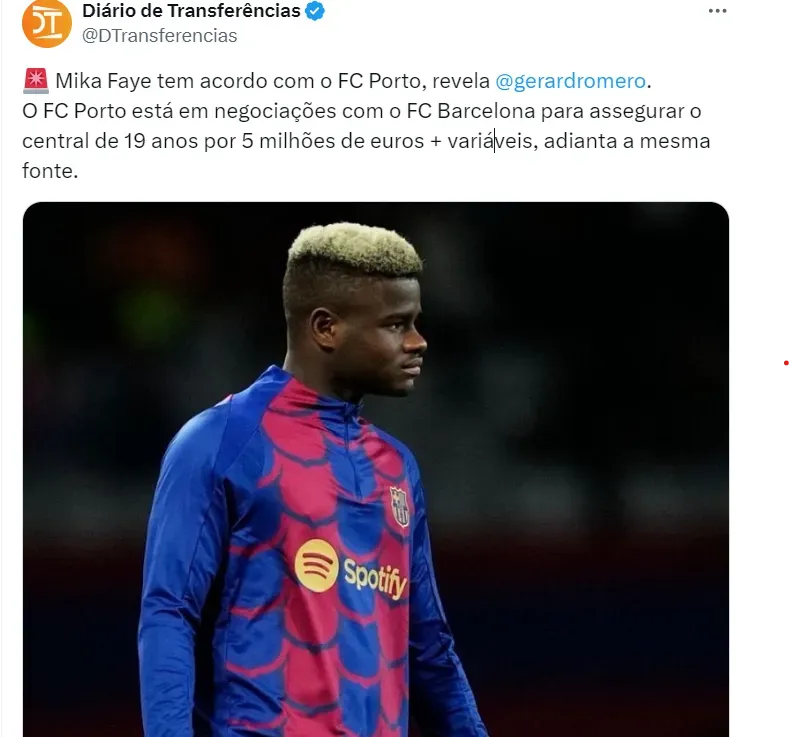Open the Diário de Transferências profile avatar

47,23
